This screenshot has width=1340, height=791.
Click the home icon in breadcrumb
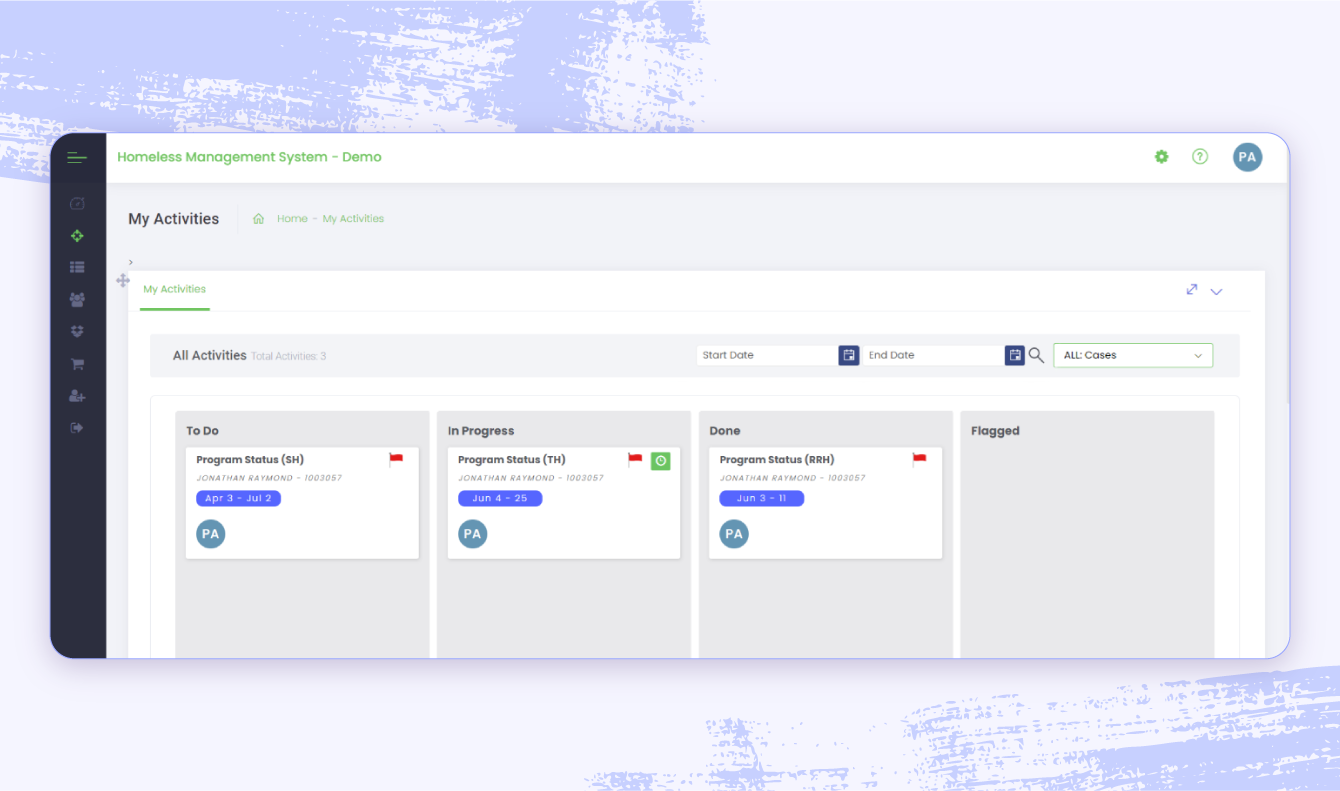[258, 219]
